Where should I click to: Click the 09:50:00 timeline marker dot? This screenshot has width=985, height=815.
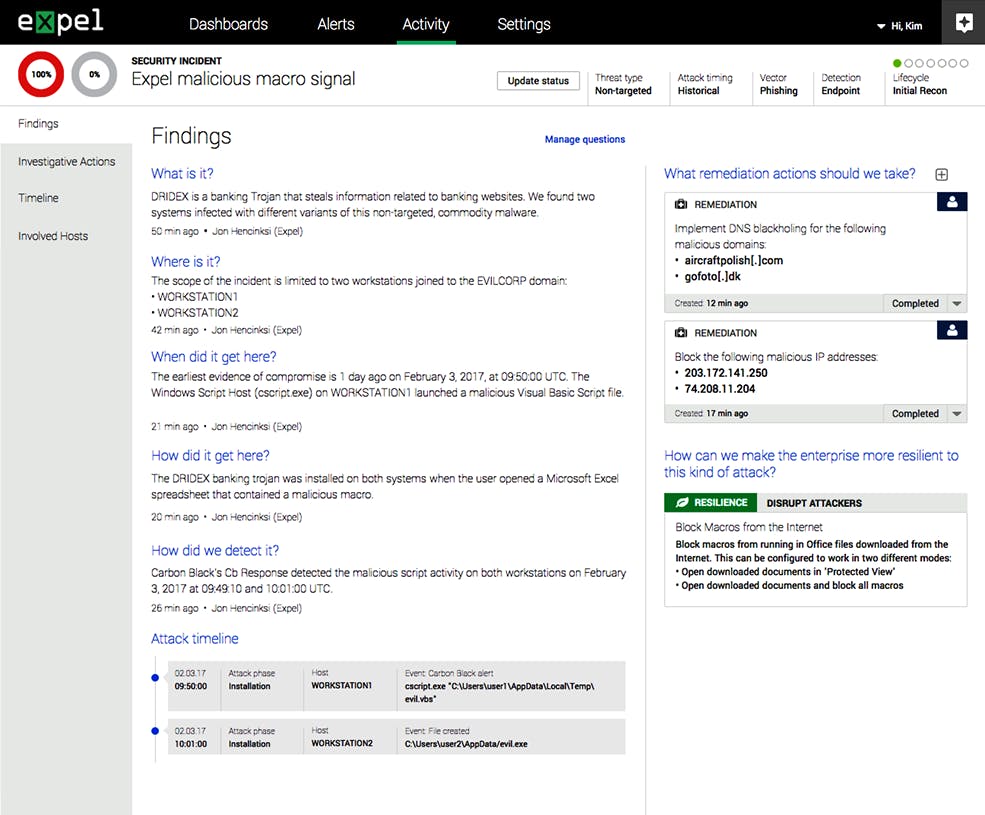coord(155,677)
